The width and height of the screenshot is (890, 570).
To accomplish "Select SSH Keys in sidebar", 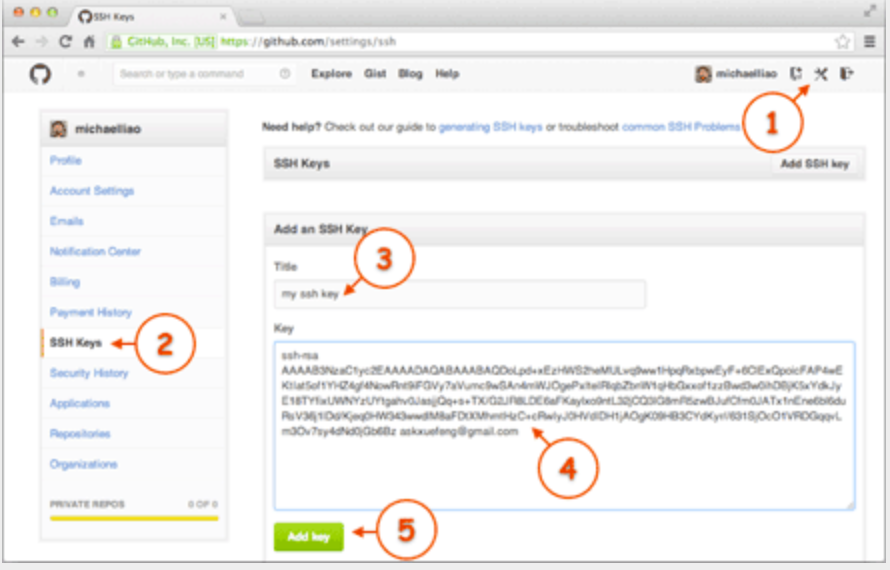I will [75, 343].
